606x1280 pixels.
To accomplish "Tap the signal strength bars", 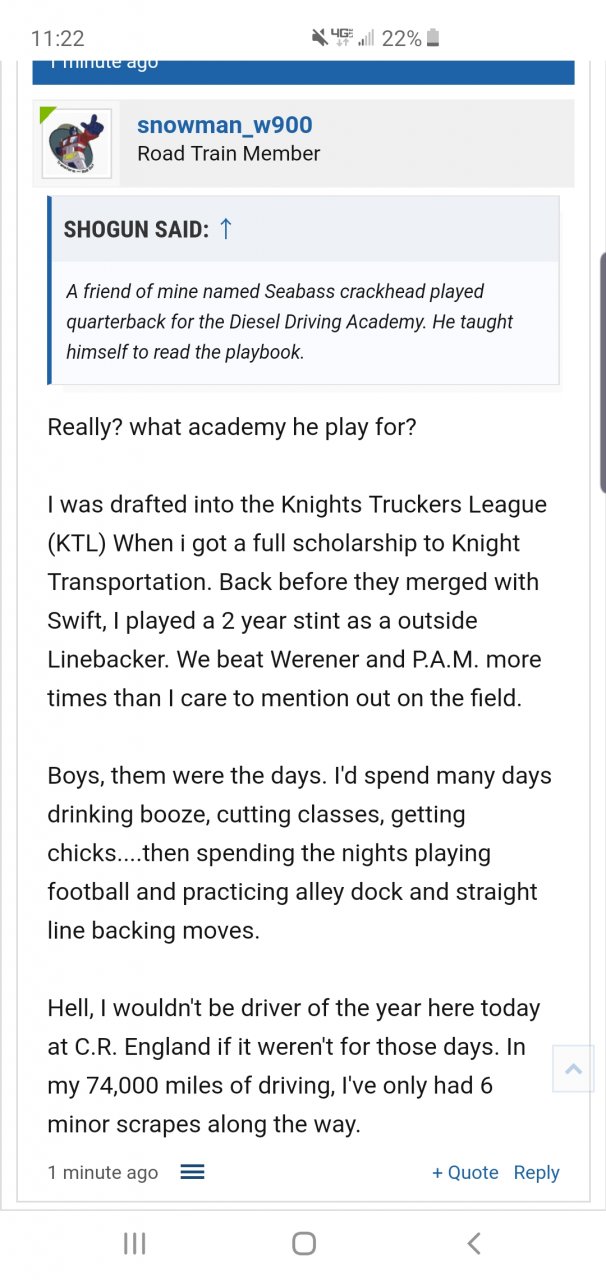I will pos(366,38).
